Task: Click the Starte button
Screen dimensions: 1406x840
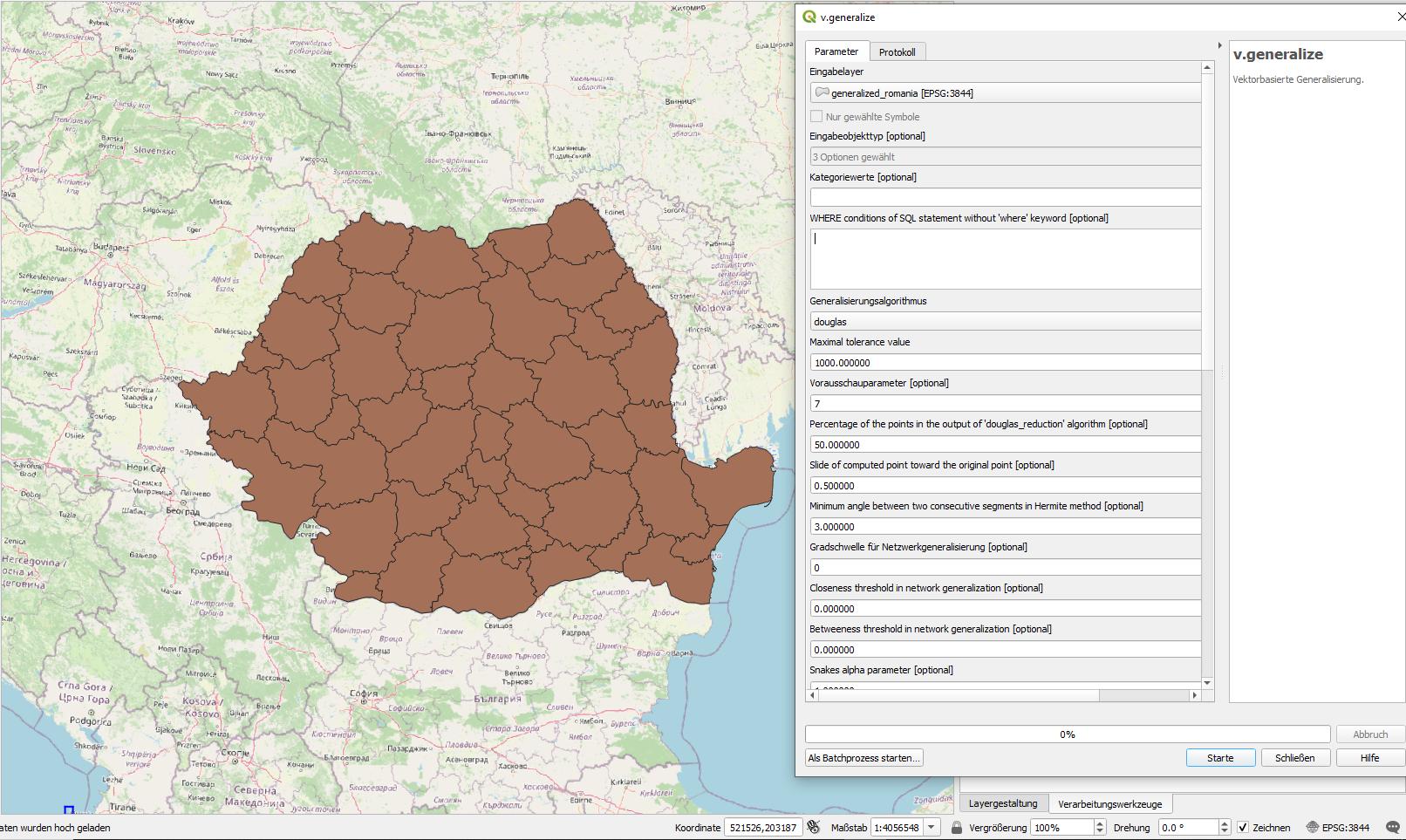Action: [1220, 758]
